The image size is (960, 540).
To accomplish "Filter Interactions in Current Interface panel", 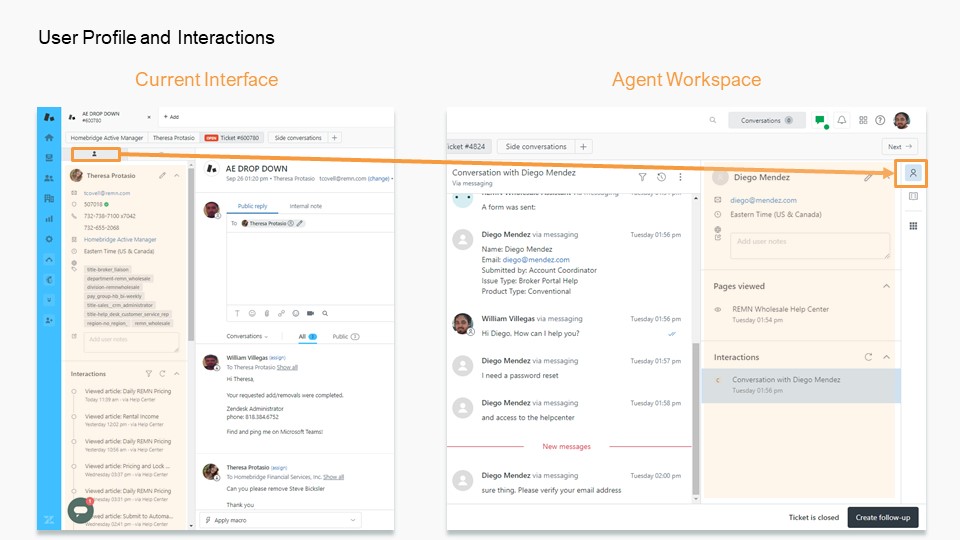I will click(148, 373).
